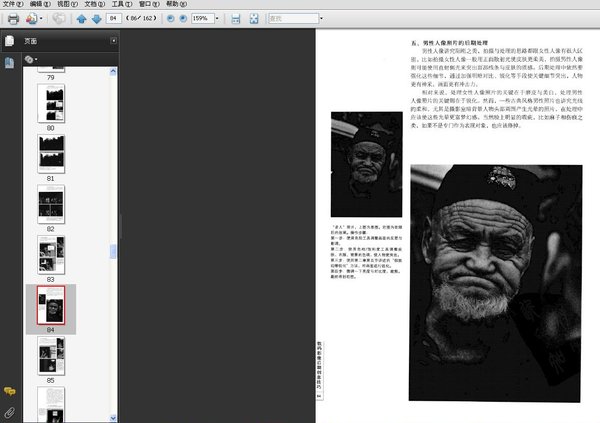Click the Attachments paperclip icon

10,412
